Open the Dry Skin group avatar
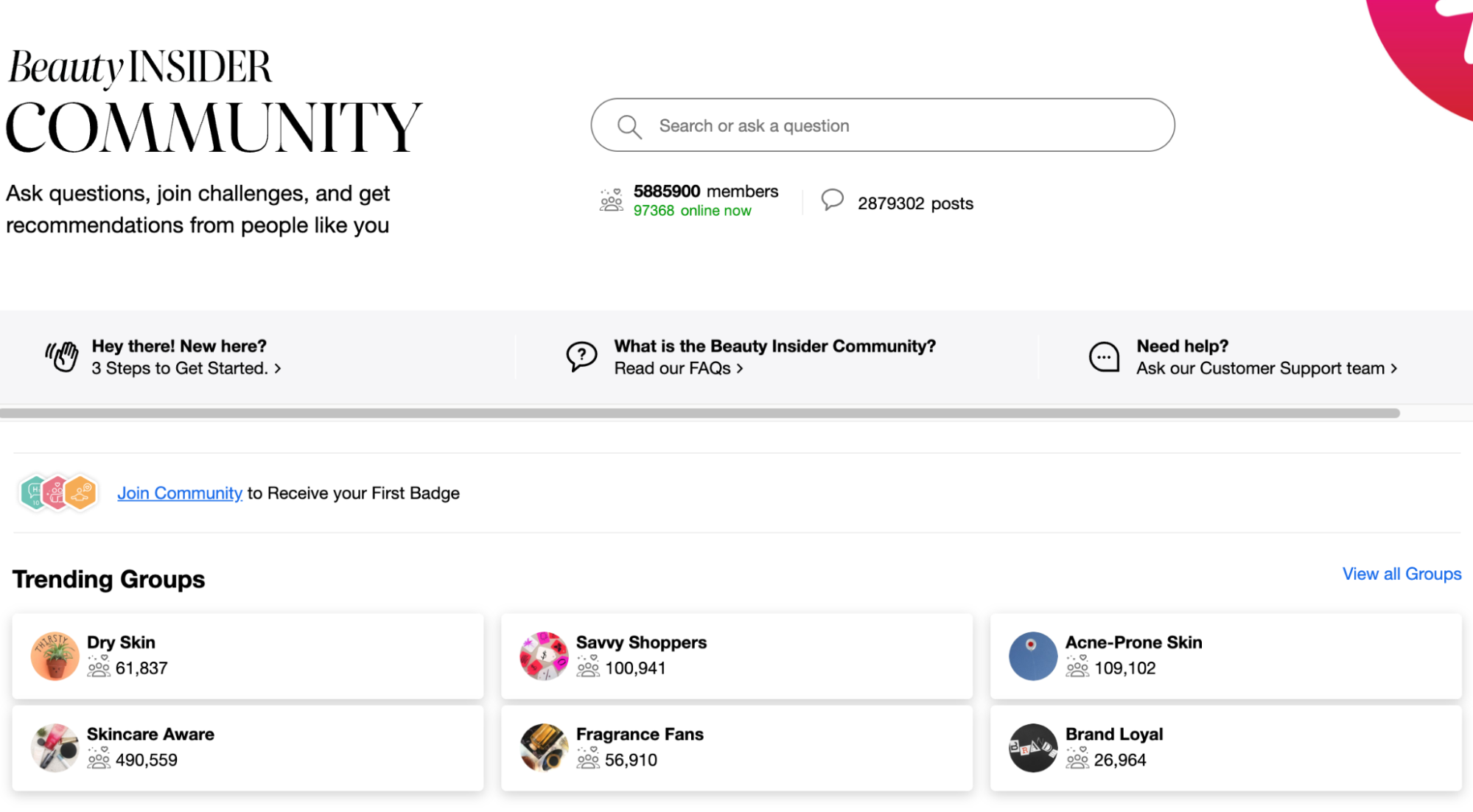This screenshot has height=812, width=1473. [x=55, y=656]
